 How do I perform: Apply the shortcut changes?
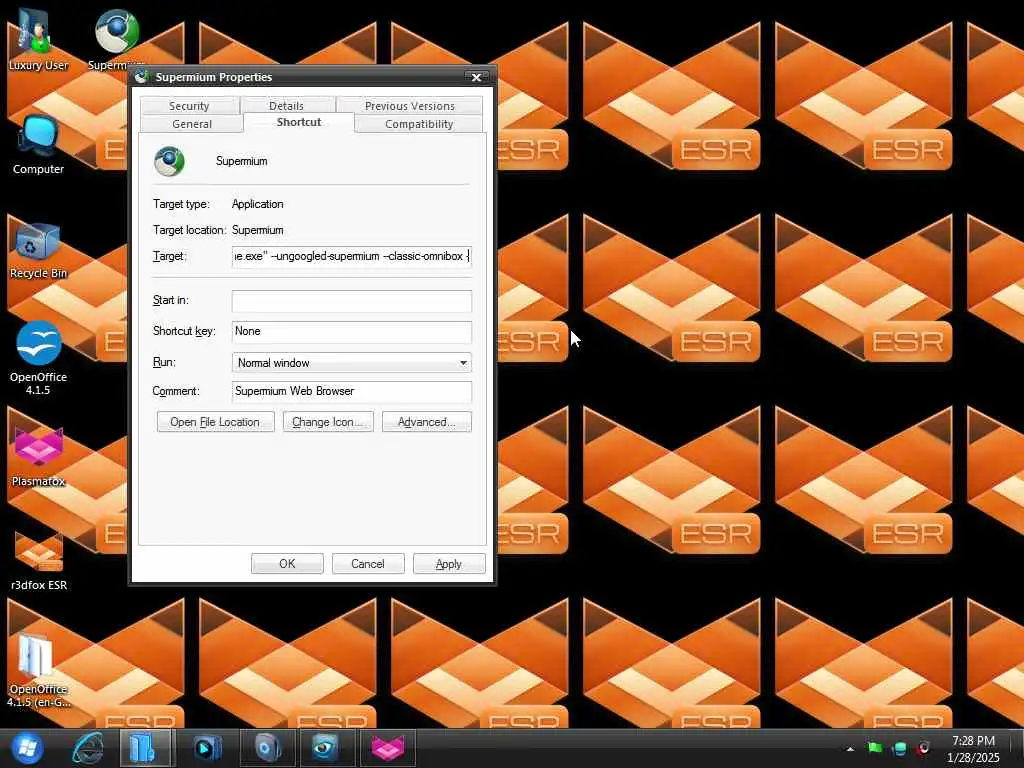(449, 564)
